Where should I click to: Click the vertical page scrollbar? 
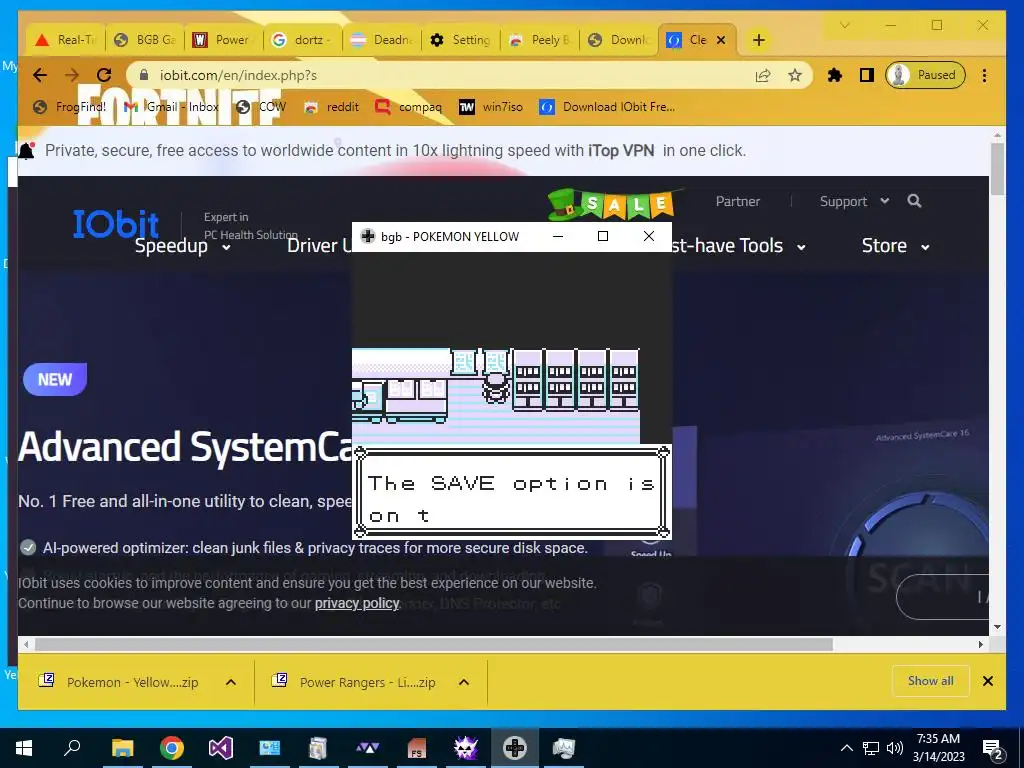click(997, 171)
